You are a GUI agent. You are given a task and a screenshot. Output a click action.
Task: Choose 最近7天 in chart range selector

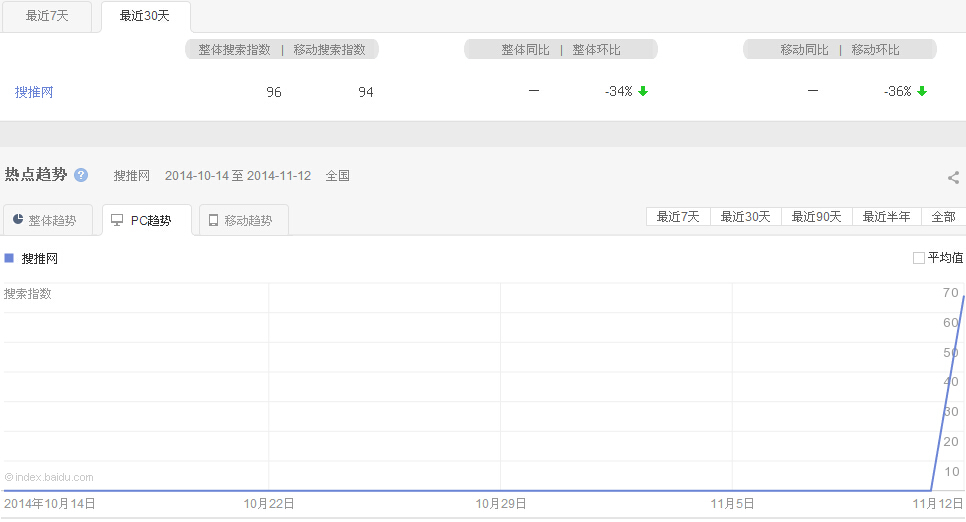pyautogui.click(x=678, y=217)
